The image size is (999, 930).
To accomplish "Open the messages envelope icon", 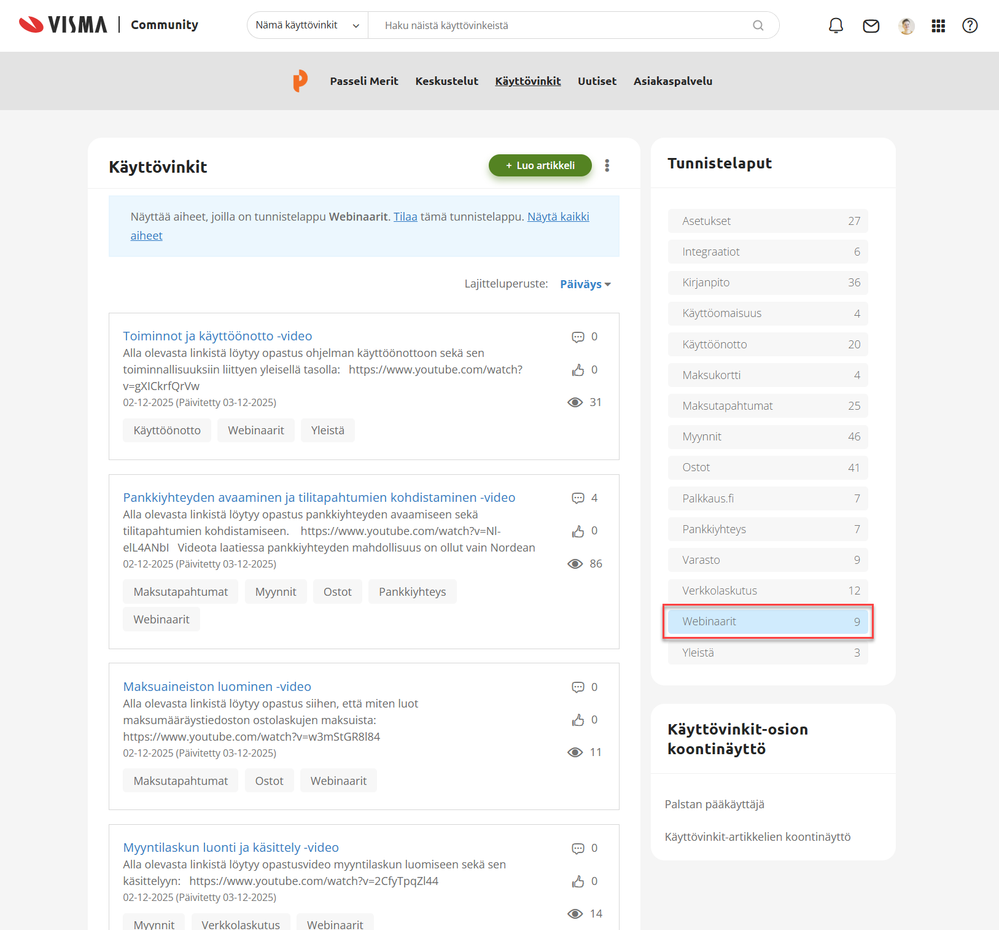I will tap(870, 25).
